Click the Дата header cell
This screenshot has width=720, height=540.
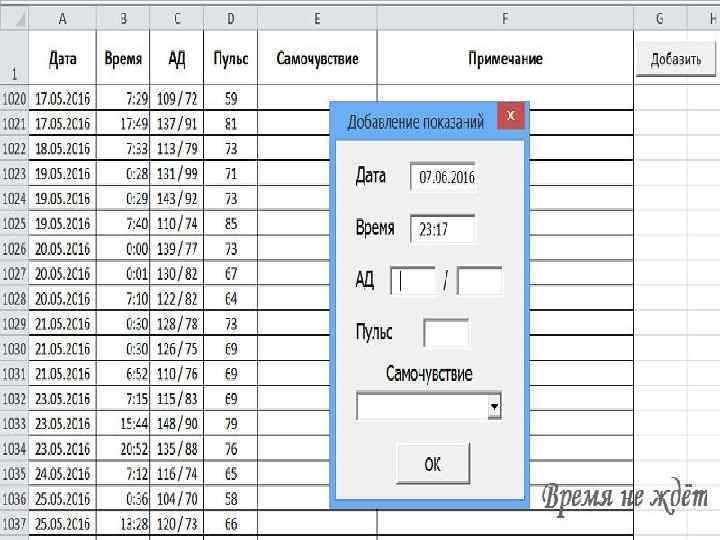(62, 58)
